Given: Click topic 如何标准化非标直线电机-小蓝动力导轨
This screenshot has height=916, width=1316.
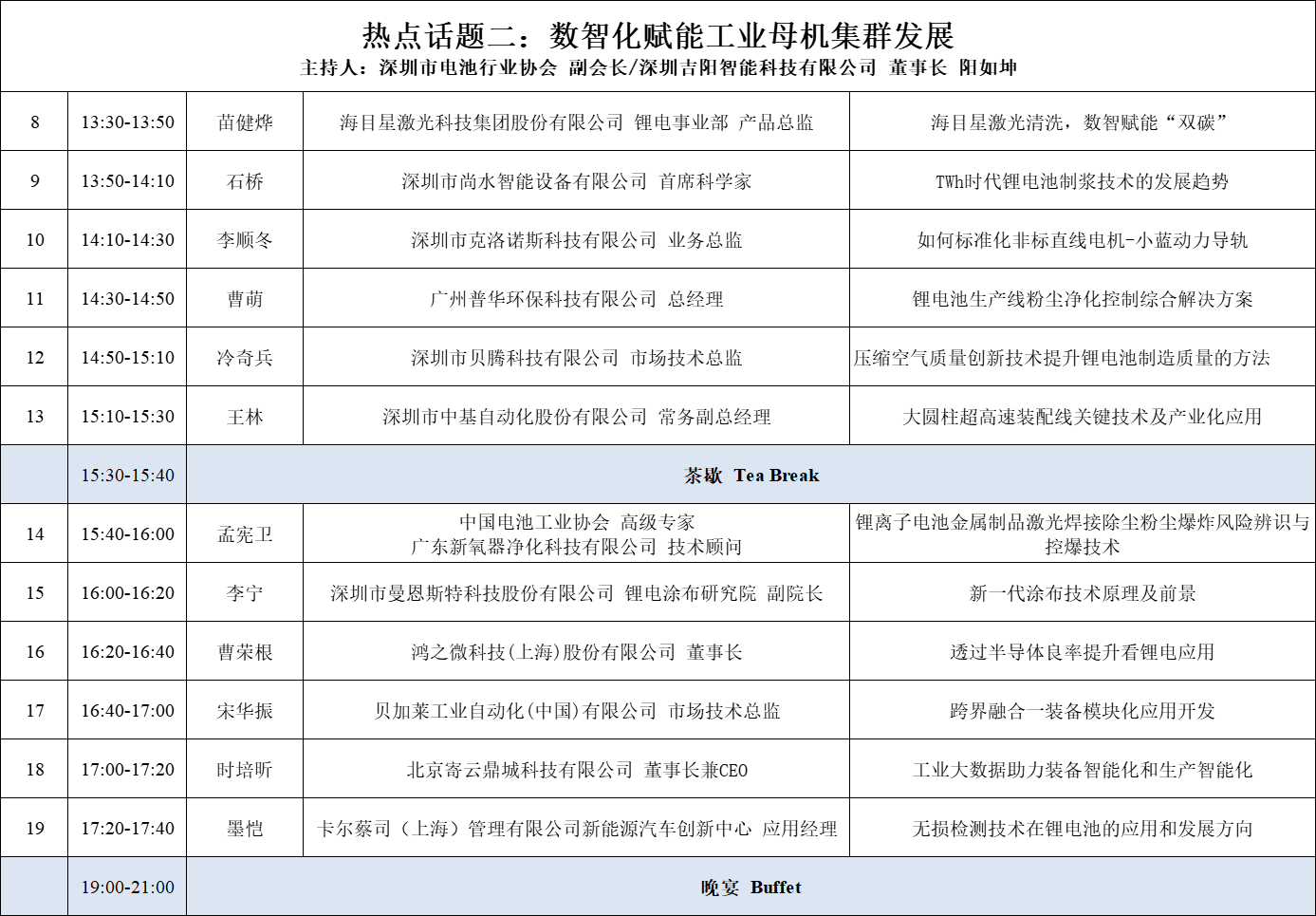Looking at the screenshot, I should click(1083, 239).
